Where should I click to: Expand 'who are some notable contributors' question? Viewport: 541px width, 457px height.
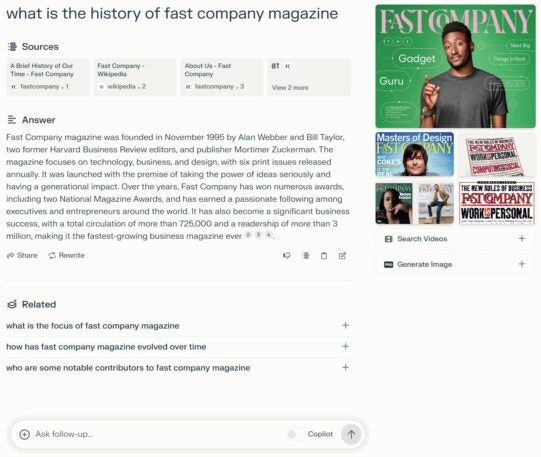coord(178,368)
